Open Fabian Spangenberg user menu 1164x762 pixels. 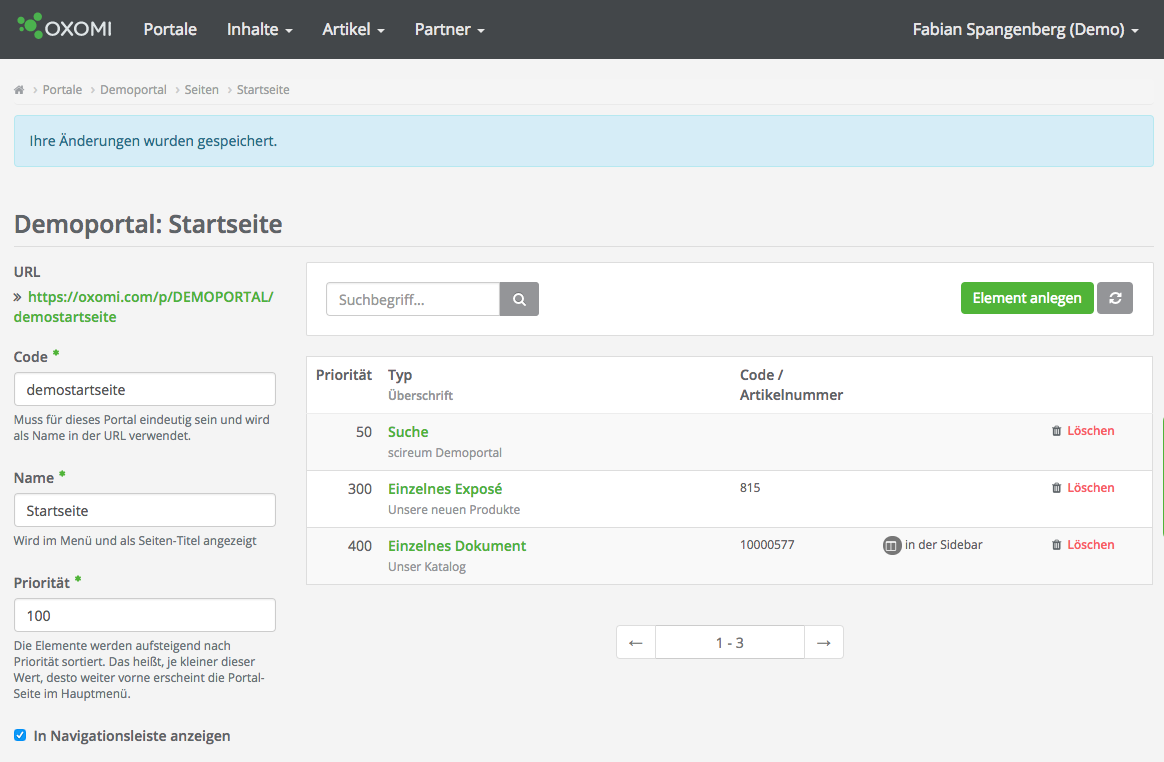click(x=1025, y=29)
